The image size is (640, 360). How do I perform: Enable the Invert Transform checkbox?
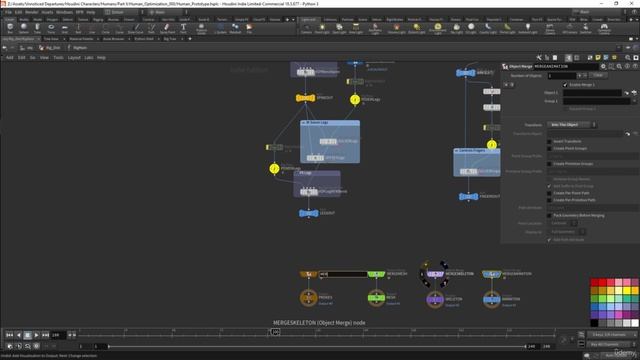click(x=549, y=141)
